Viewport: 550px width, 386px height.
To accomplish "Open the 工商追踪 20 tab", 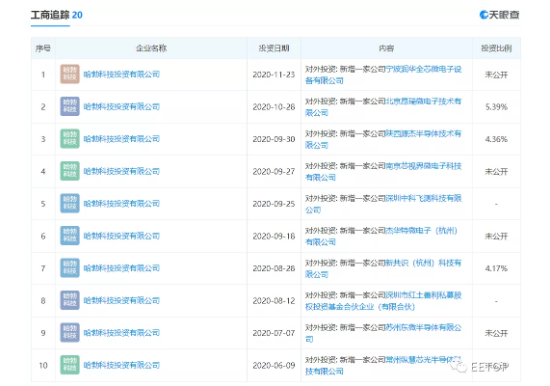I will click(56, 15).
